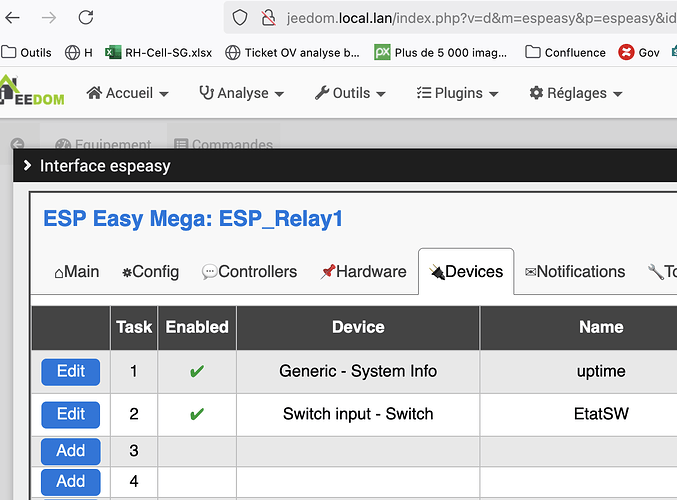Click the enabled checkmark for task 1

point(197,371)
